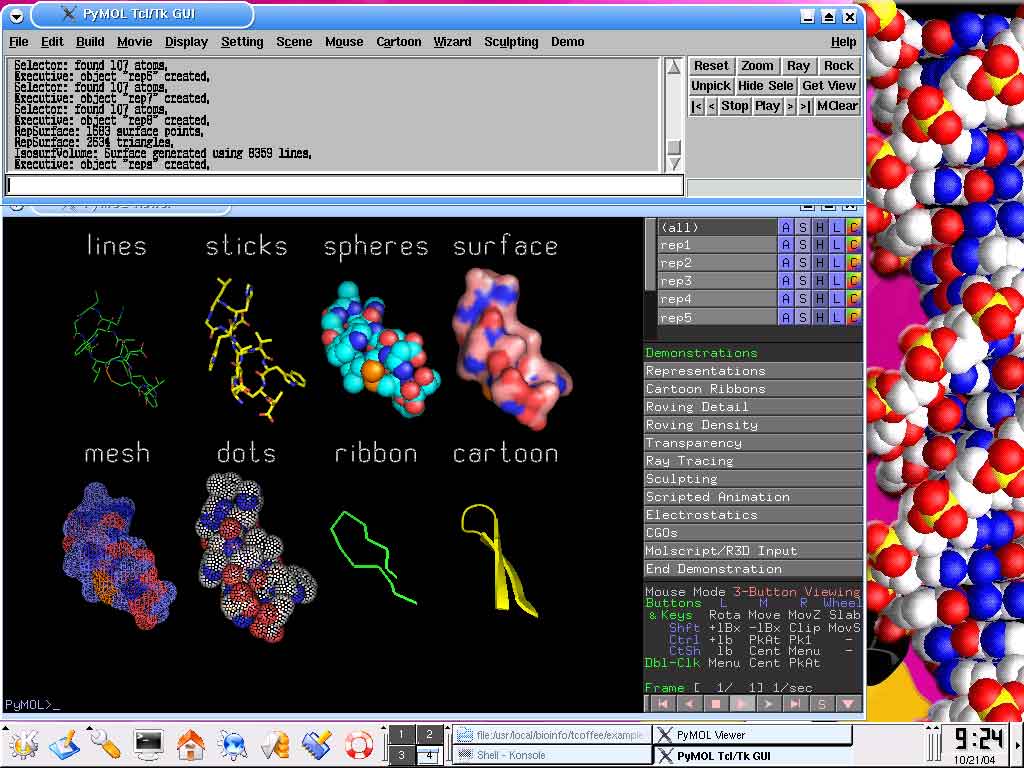This screenshot has width=1024, height=768.
Task: Click the rainbow C color button for rep3
Action: 854,281
